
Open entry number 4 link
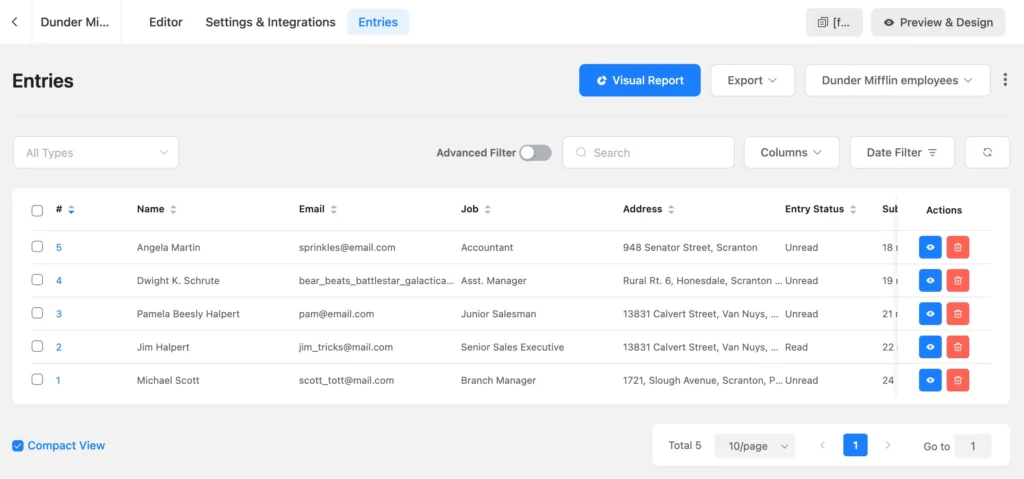point(59,281)
